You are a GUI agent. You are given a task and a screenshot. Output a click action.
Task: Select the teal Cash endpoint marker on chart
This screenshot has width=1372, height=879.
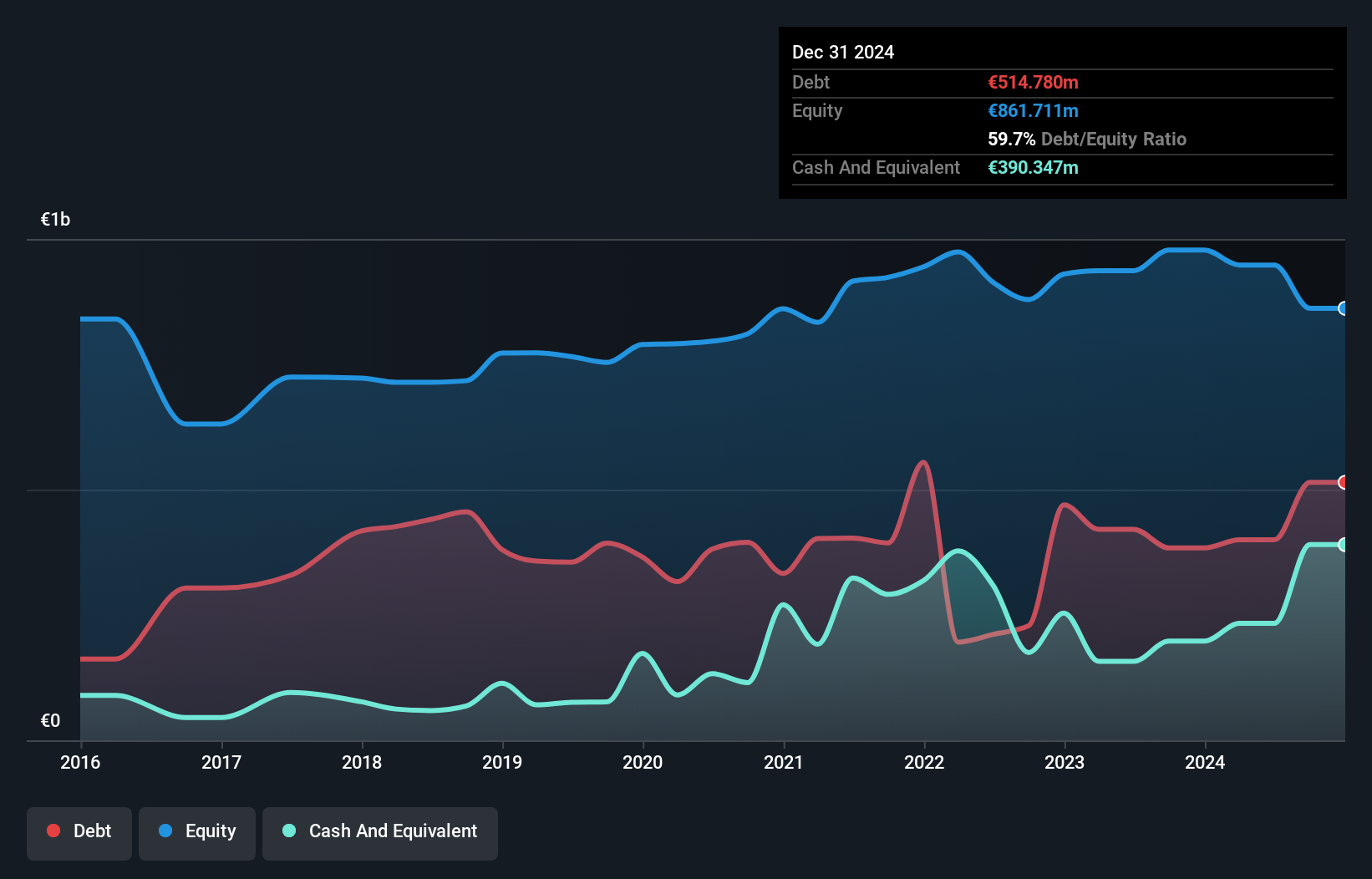point(1344,546)
